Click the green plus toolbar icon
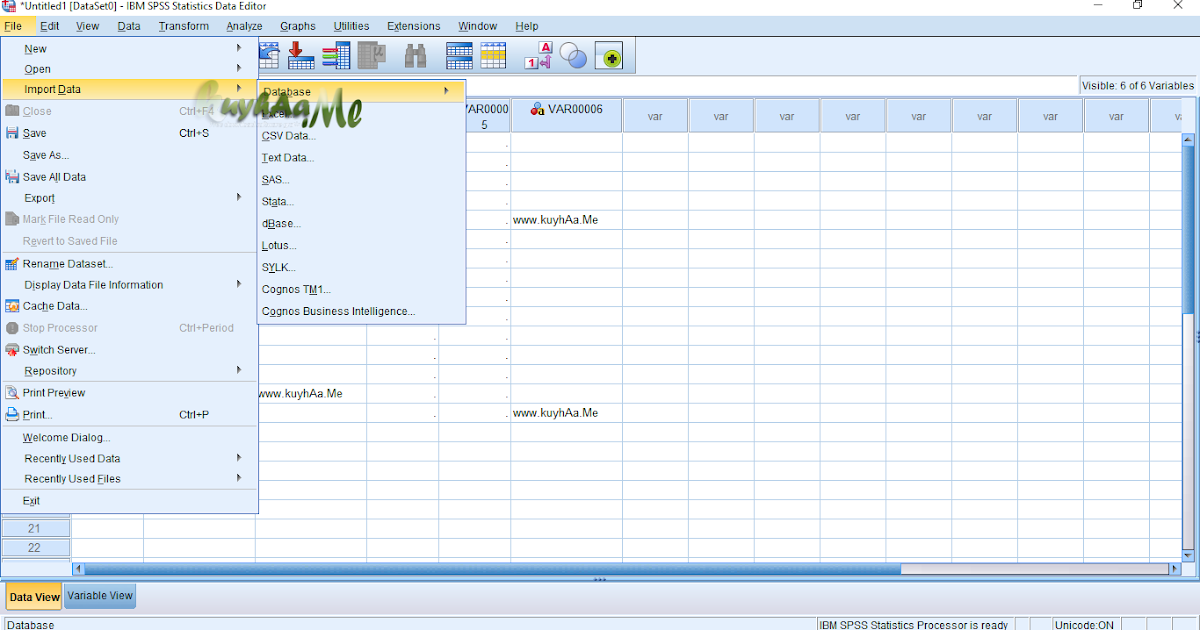This screenshot has width=1200, height=630. point(609,57)
